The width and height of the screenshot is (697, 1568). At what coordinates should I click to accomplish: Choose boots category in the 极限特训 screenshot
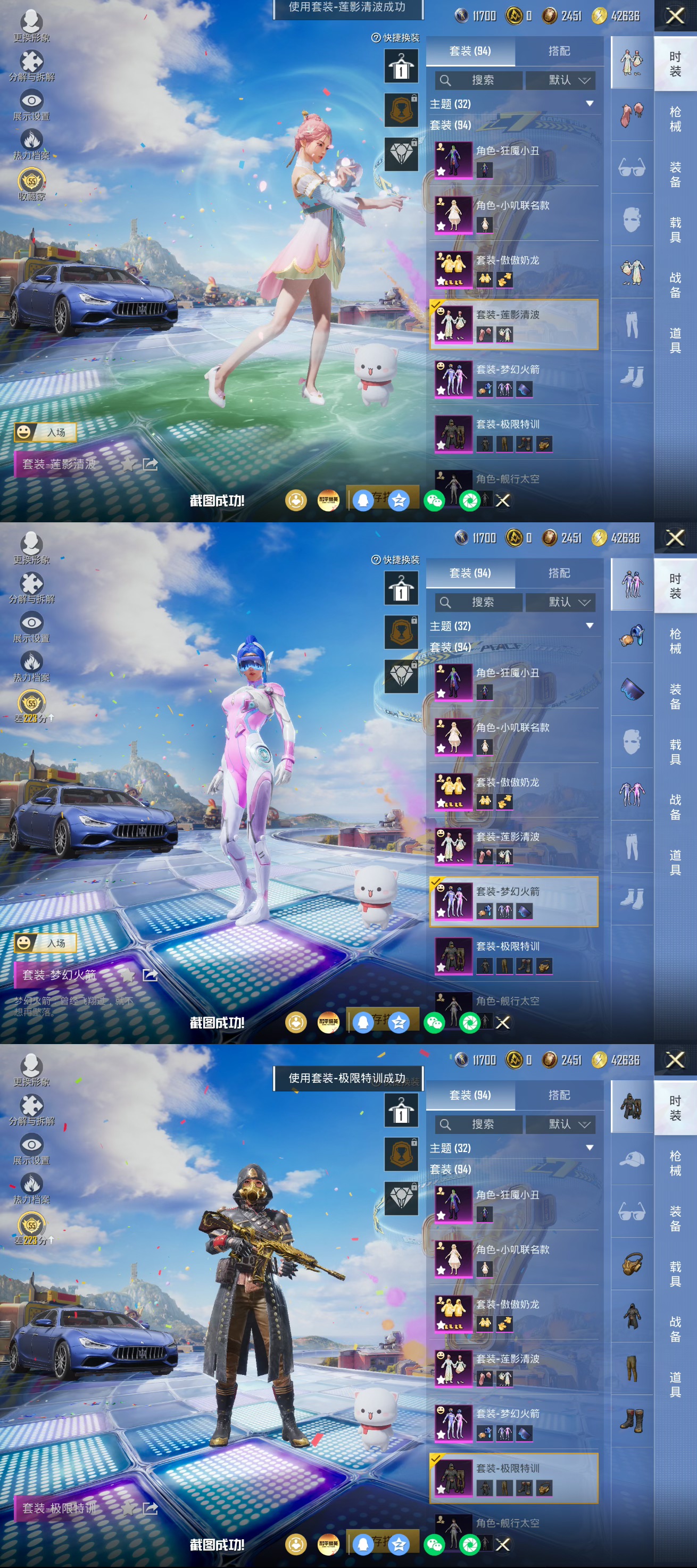(632, 1421)
